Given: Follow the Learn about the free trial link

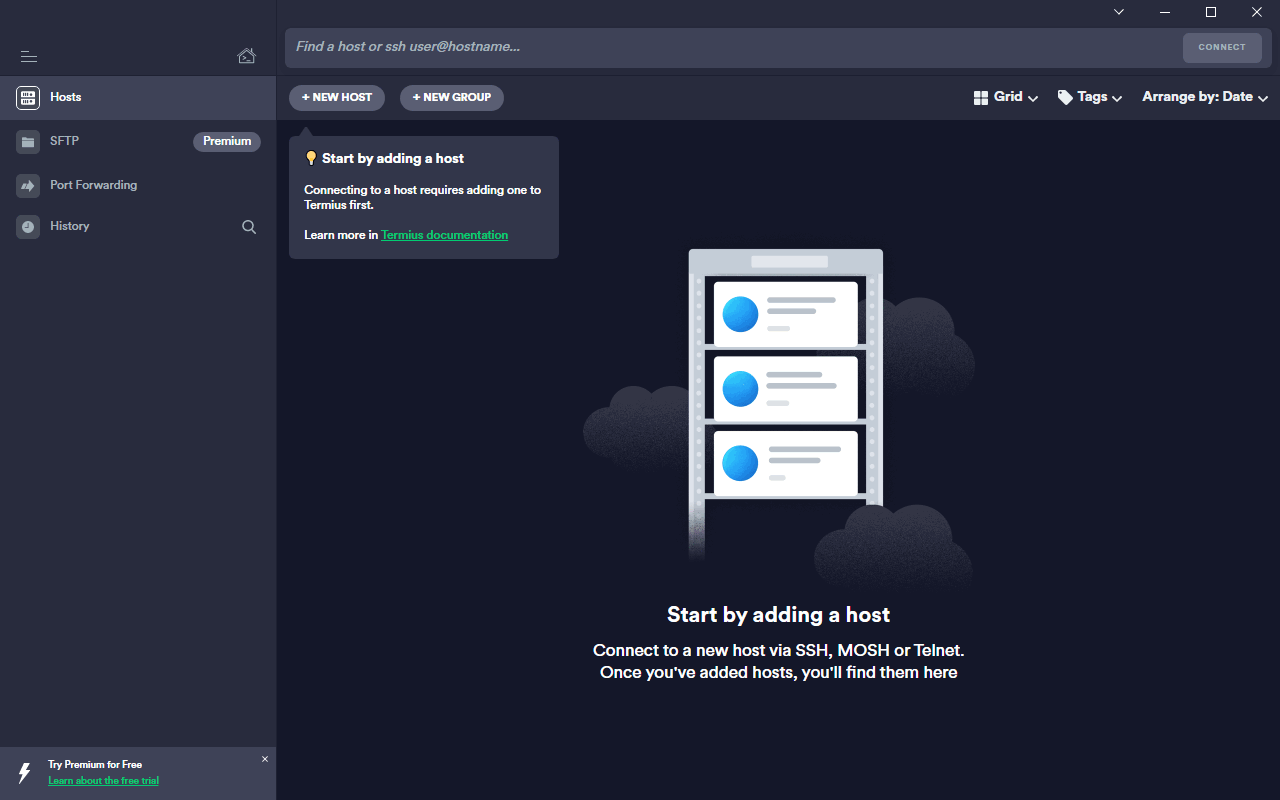Looking at the screenshot, I should (x=103, y=780).
